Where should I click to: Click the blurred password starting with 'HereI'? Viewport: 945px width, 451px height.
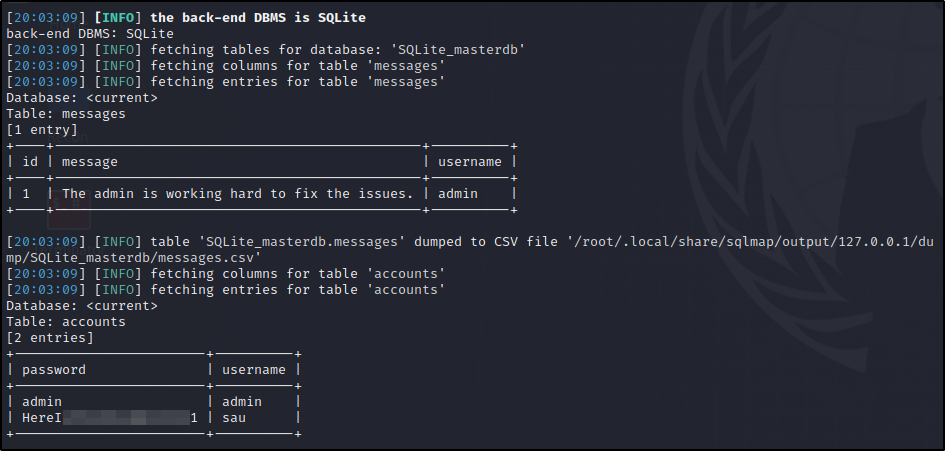(x=110, y=417)
